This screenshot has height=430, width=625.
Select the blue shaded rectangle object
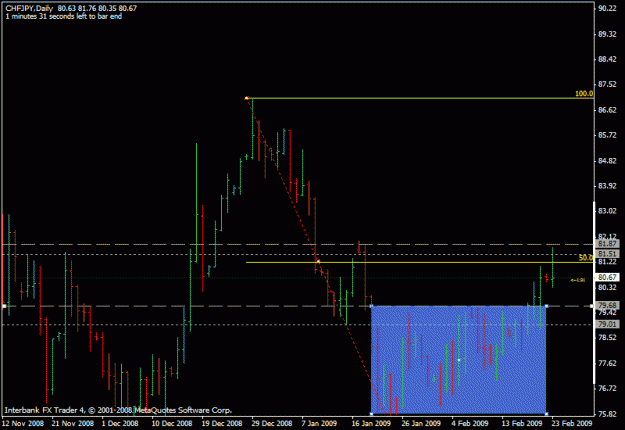pyautogui.click(x=459, y=360)
